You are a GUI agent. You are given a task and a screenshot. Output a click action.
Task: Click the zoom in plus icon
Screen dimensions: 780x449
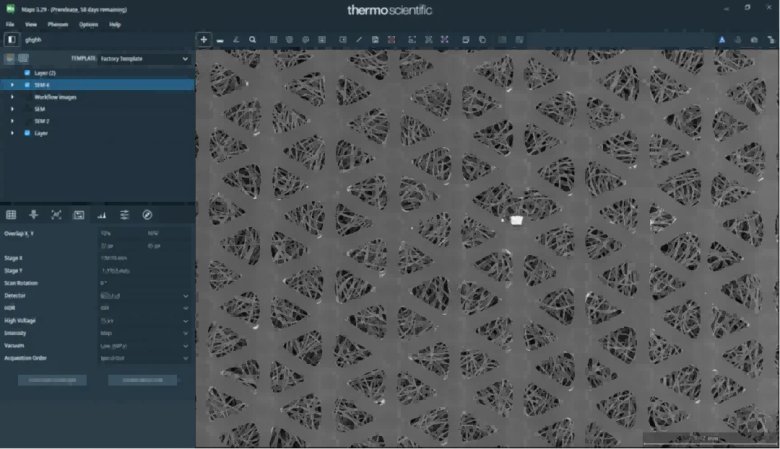pos(204,40)
